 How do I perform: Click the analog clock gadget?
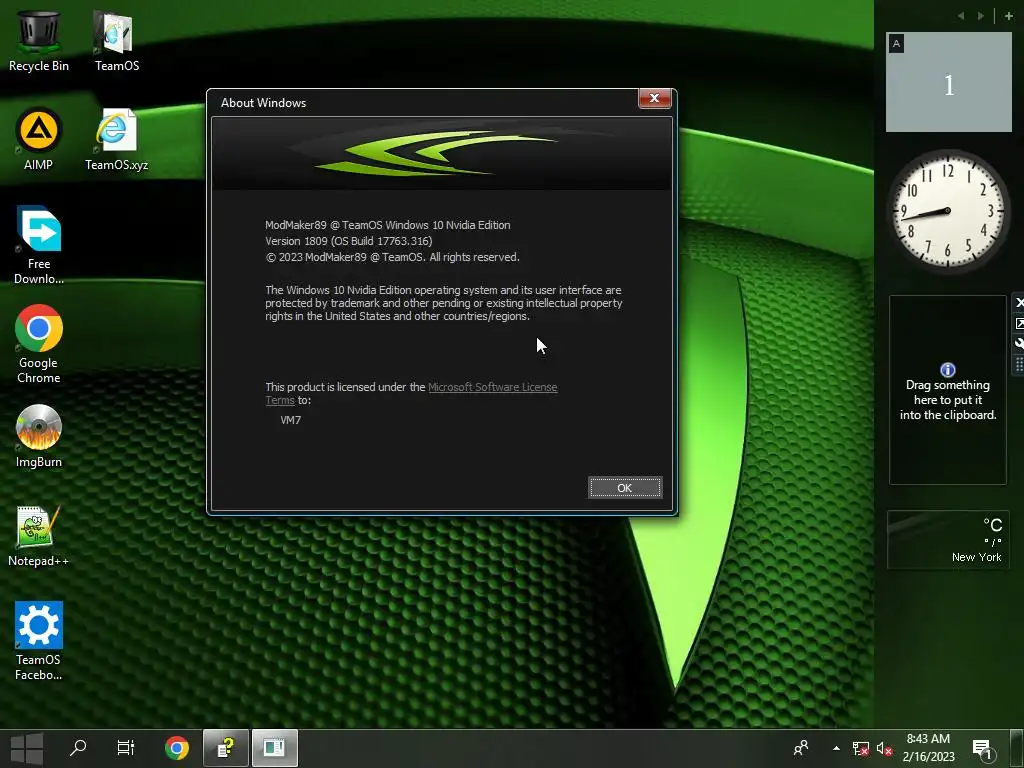[x=948, y=210]
